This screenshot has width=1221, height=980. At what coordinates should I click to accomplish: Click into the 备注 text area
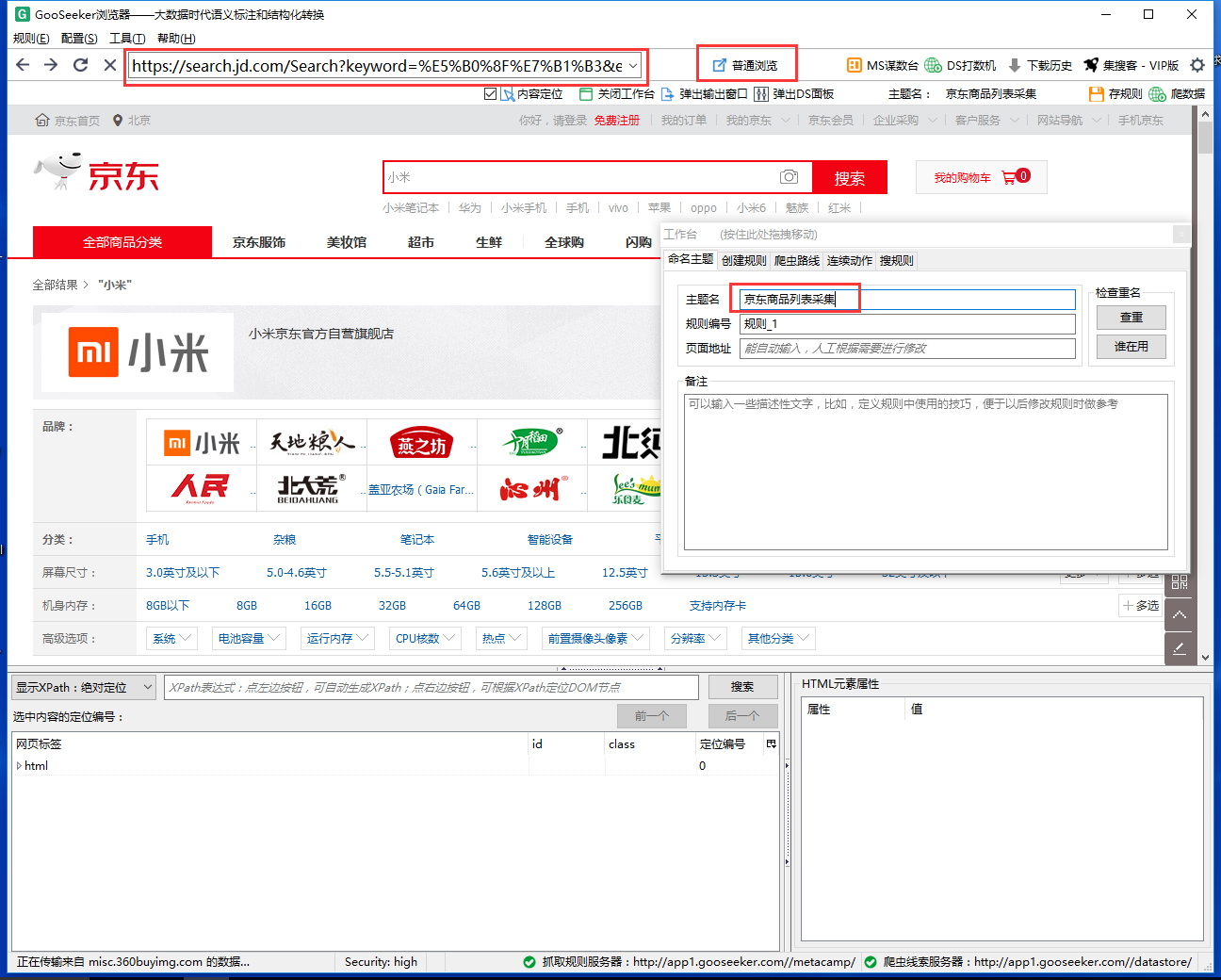(x=925, y=471)
